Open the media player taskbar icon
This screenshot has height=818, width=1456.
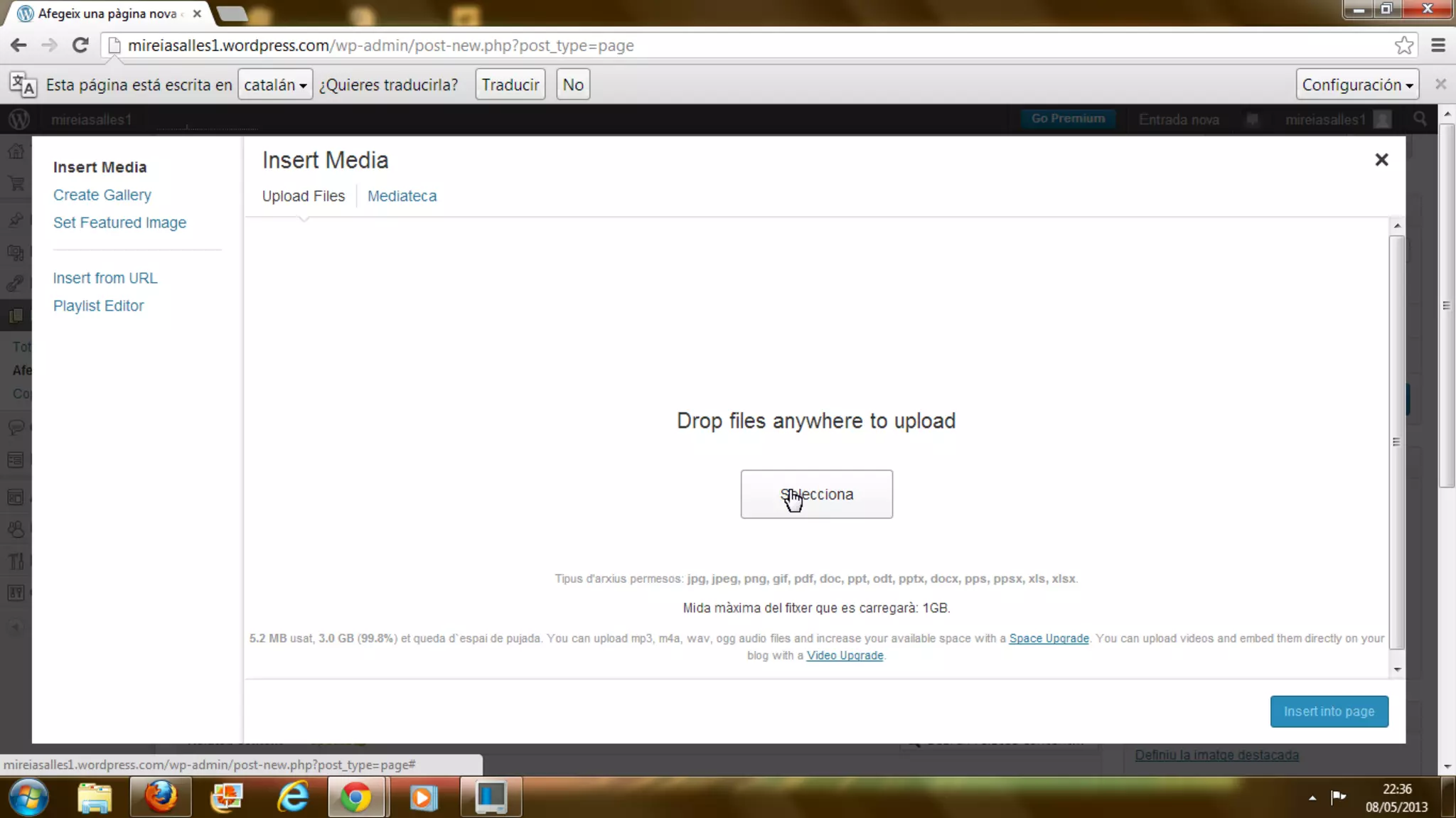(423, 797)
